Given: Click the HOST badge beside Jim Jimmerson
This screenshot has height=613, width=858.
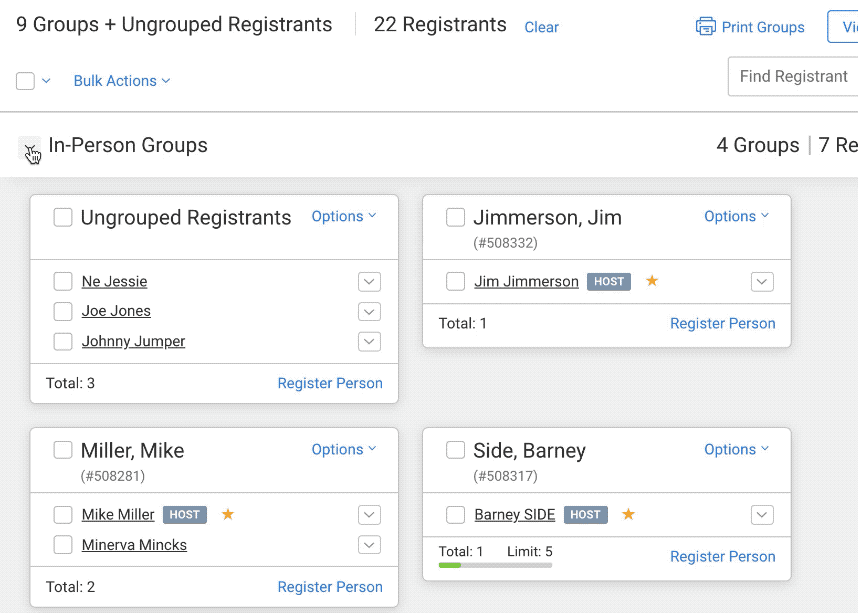Looking at the screenshot, I should [x=609, y=282].
